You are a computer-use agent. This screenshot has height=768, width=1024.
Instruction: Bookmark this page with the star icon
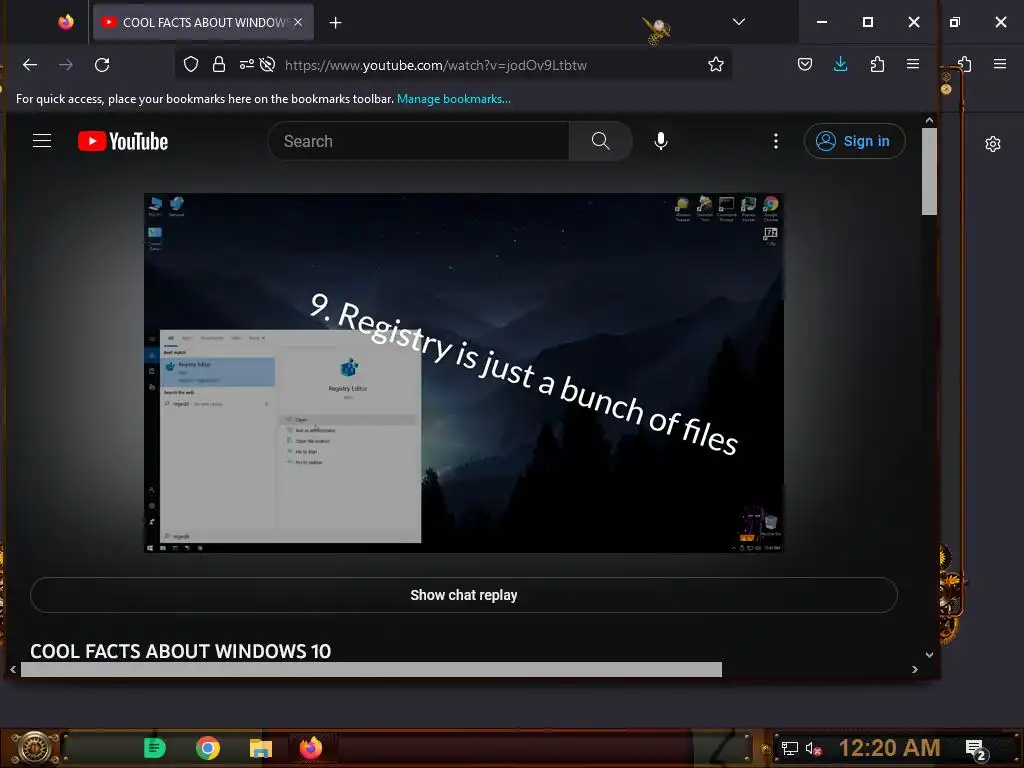pyautogui.click(x=716, y=65)
